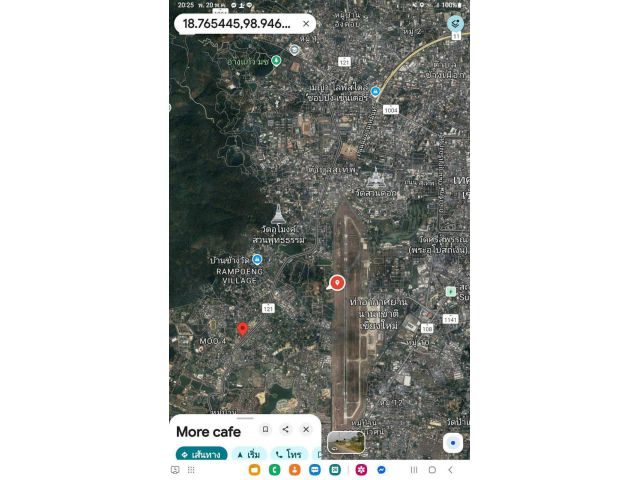Open the map layers button
This screenshot has width=640, height=480.
455,23
